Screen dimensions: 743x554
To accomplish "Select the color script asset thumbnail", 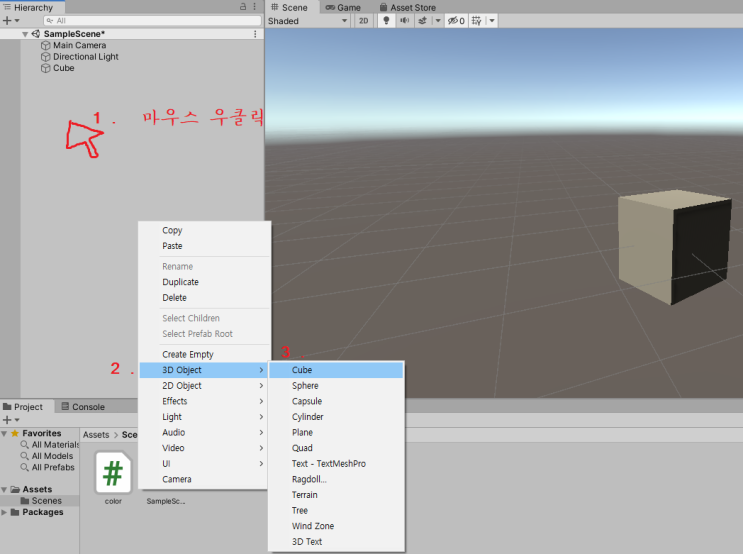I will 113,473.
